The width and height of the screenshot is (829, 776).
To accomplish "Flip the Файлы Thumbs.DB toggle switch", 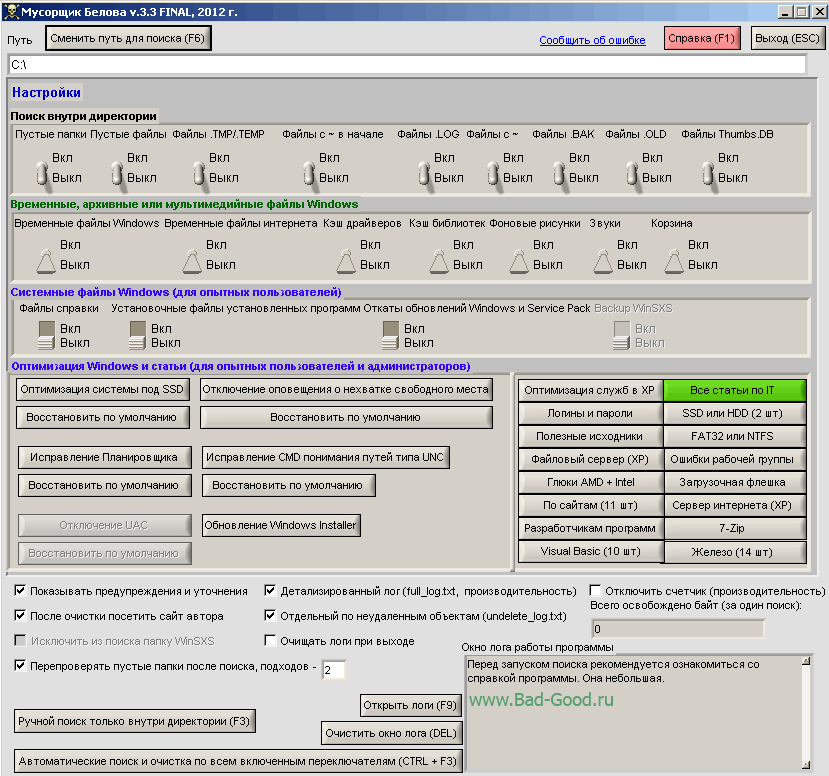I will 708,173.
